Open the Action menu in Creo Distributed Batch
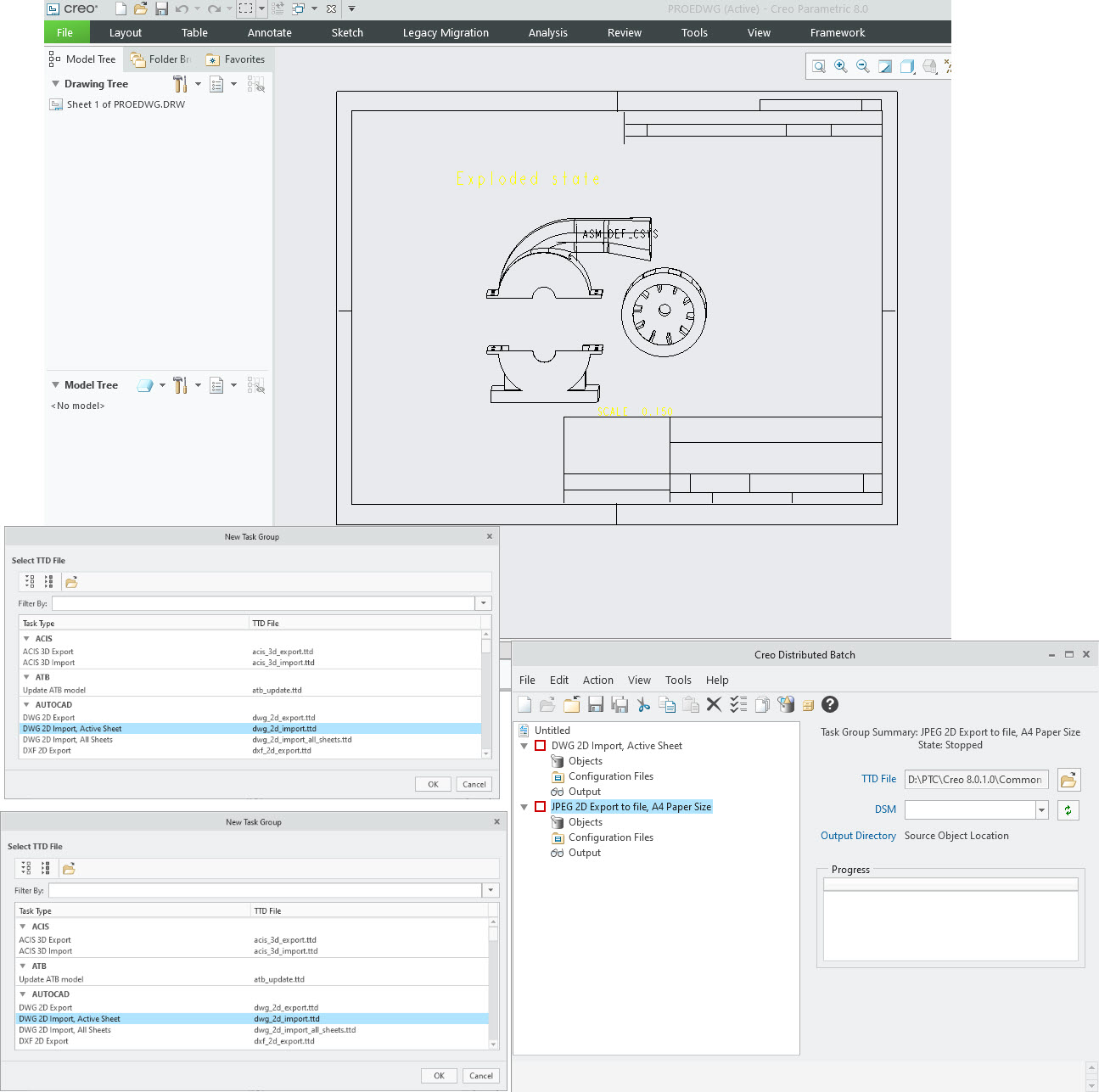1099x1092 pixels. coord(598,680)
